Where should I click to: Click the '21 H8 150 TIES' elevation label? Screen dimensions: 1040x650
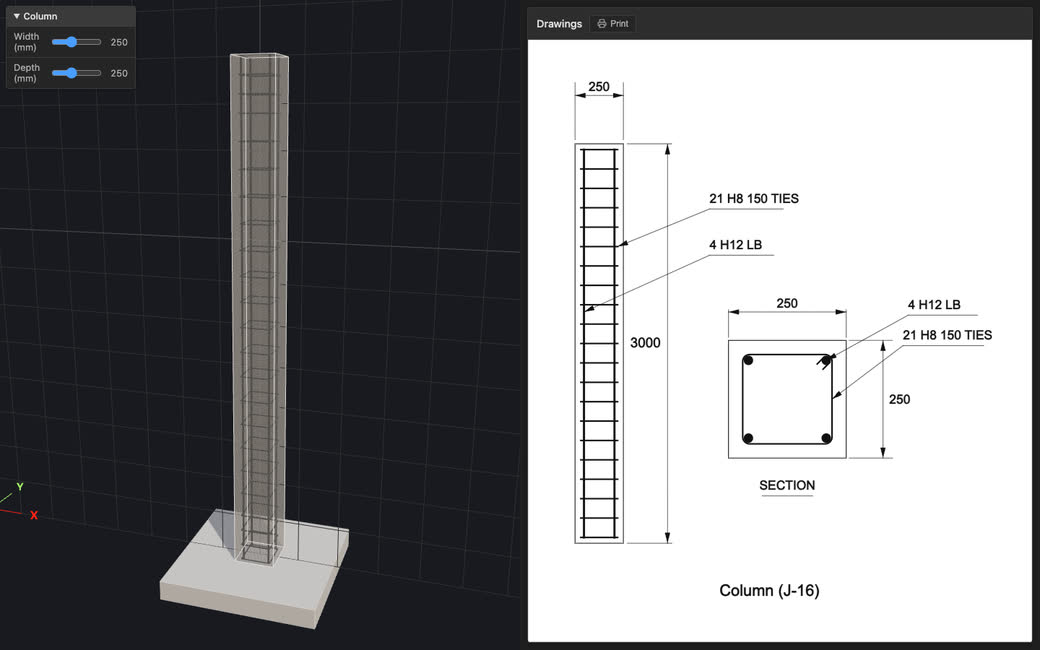tap(753, 198)
